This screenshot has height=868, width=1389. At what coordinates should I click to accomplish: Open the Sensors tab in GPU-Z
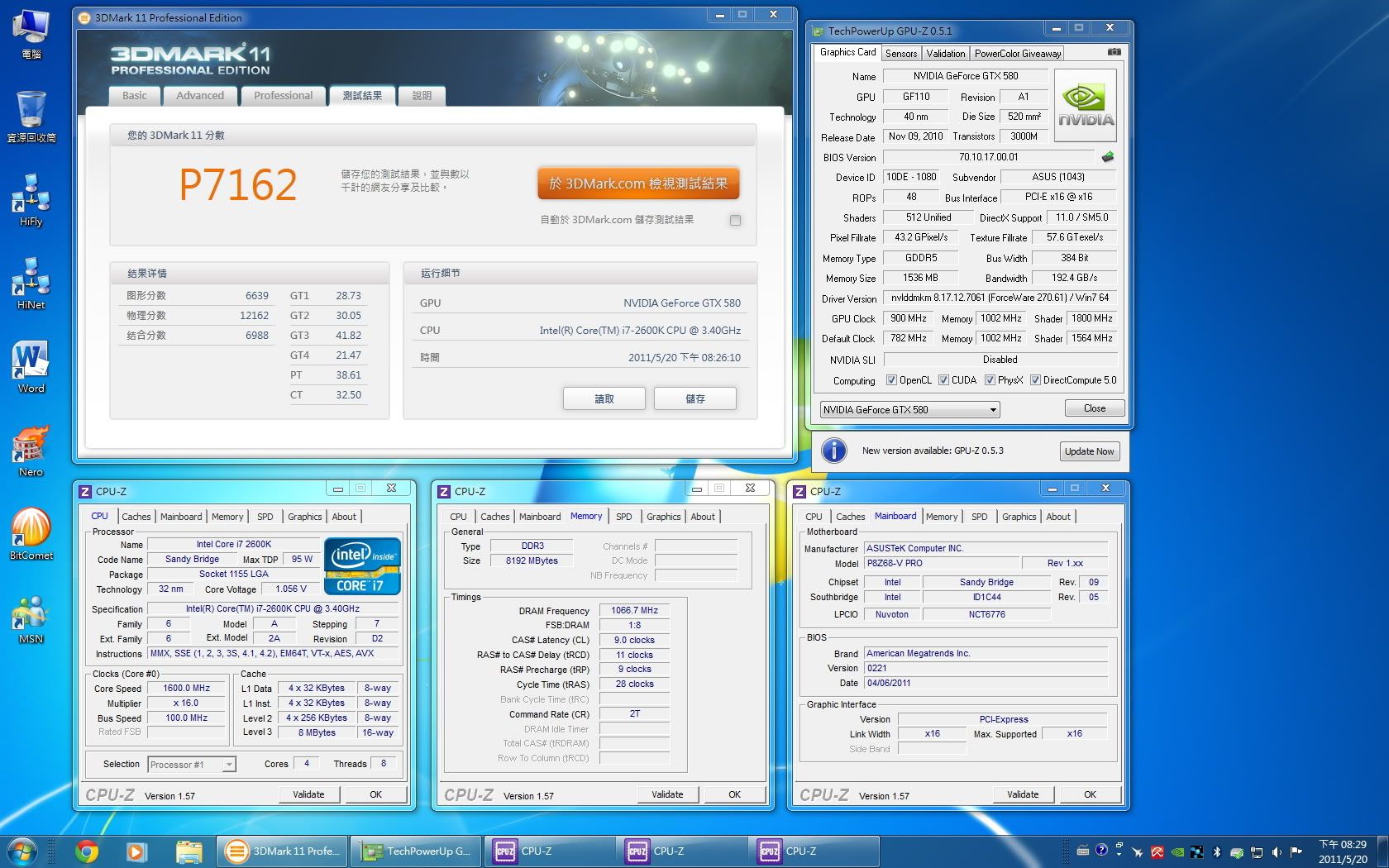coord(901,54)
